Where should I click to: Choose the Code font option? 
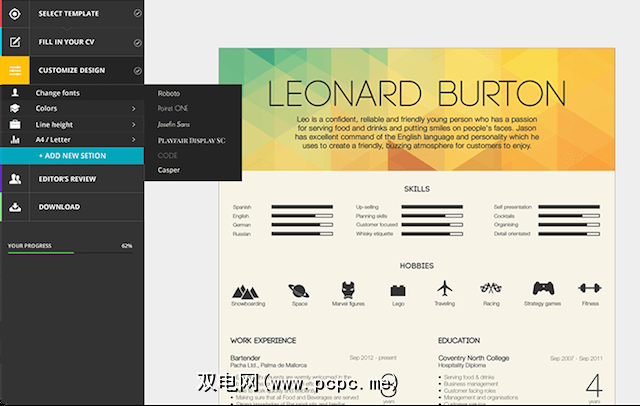(167, 155)
